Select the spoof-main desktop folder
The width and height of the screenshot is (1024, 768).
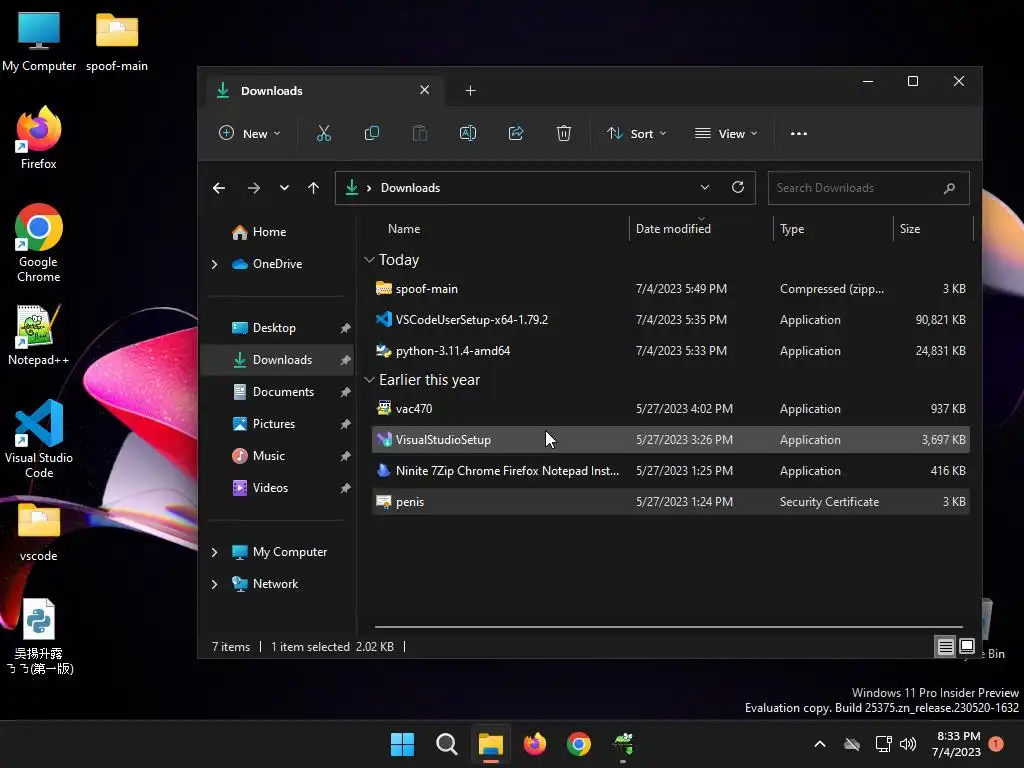point(117,40)
